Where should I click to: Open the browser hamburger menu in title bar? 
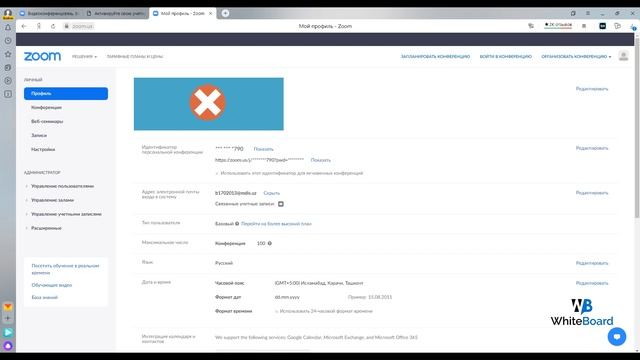(588, 13)
